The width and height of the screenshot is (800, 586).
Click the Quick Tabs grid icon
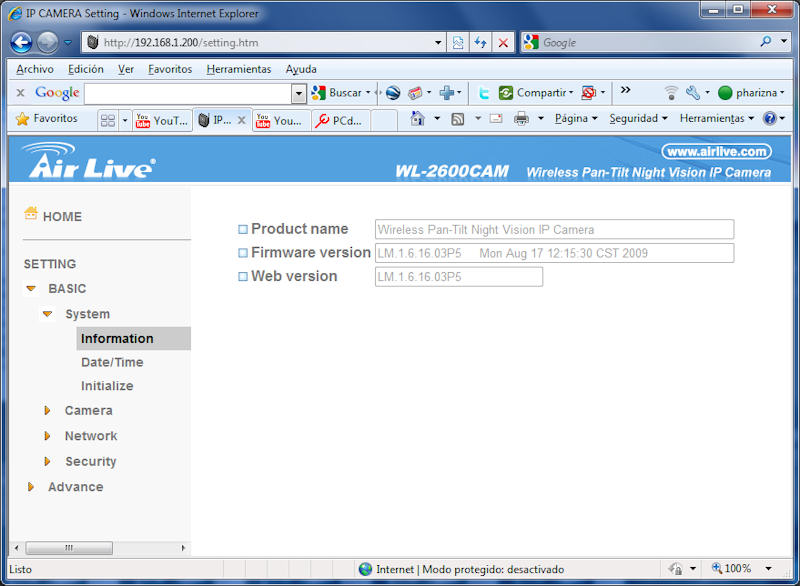(108, 120)
